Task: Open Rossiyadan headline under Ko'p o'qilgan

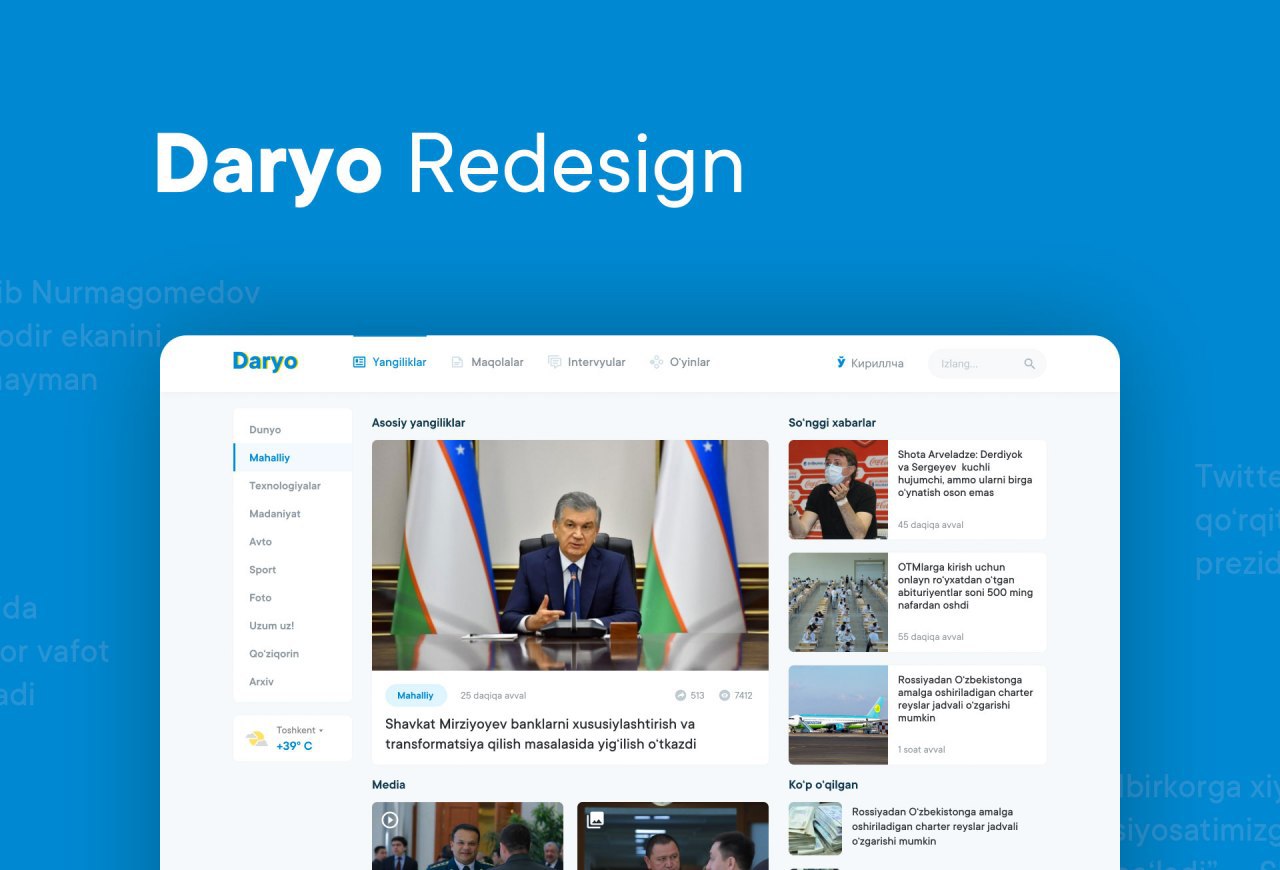Action: (935, 827)
